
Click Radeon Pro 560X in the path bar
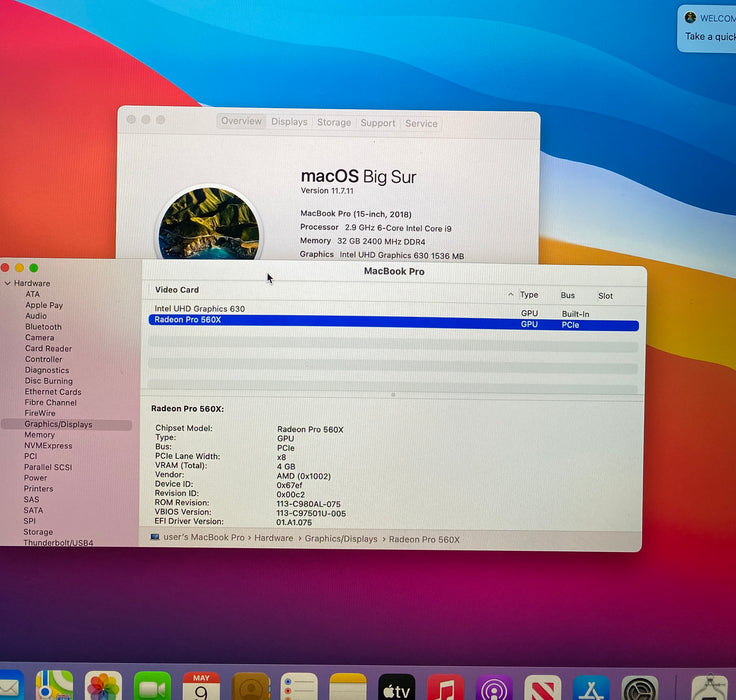pos(424,539)
